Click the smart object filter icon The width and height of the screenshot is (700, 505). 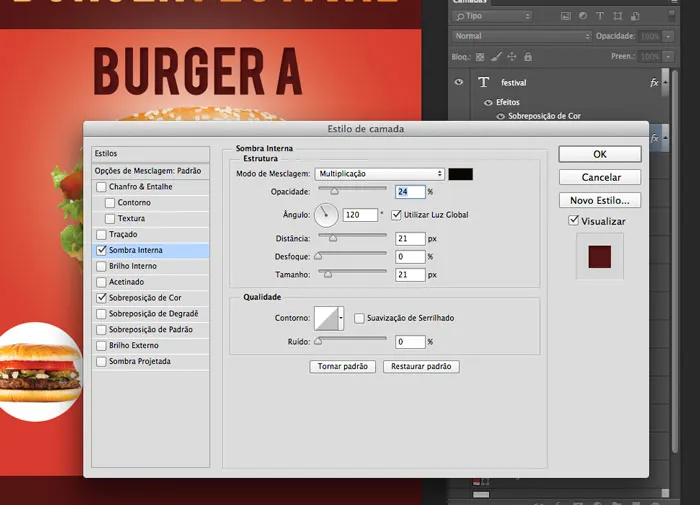tap(635, 16)
